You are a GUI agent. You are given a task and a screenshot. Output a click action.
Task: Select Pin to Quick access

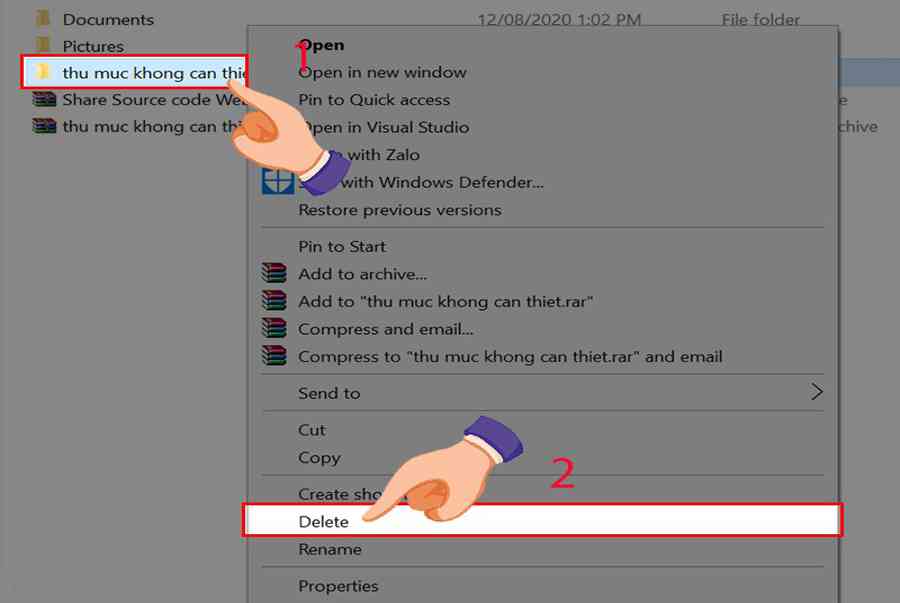tap(374, 100)
